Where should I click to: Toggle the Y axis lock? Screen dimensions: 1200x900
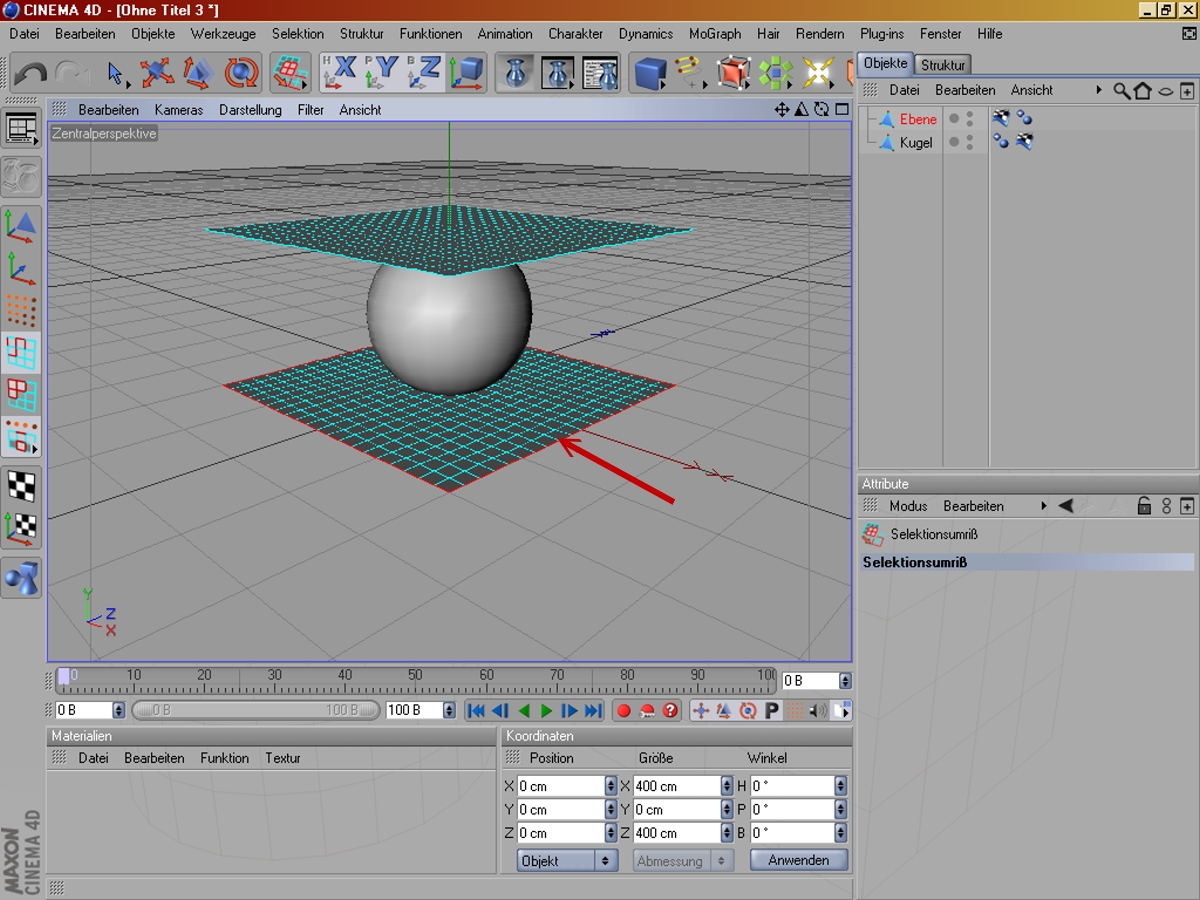[x=383, y=72]
